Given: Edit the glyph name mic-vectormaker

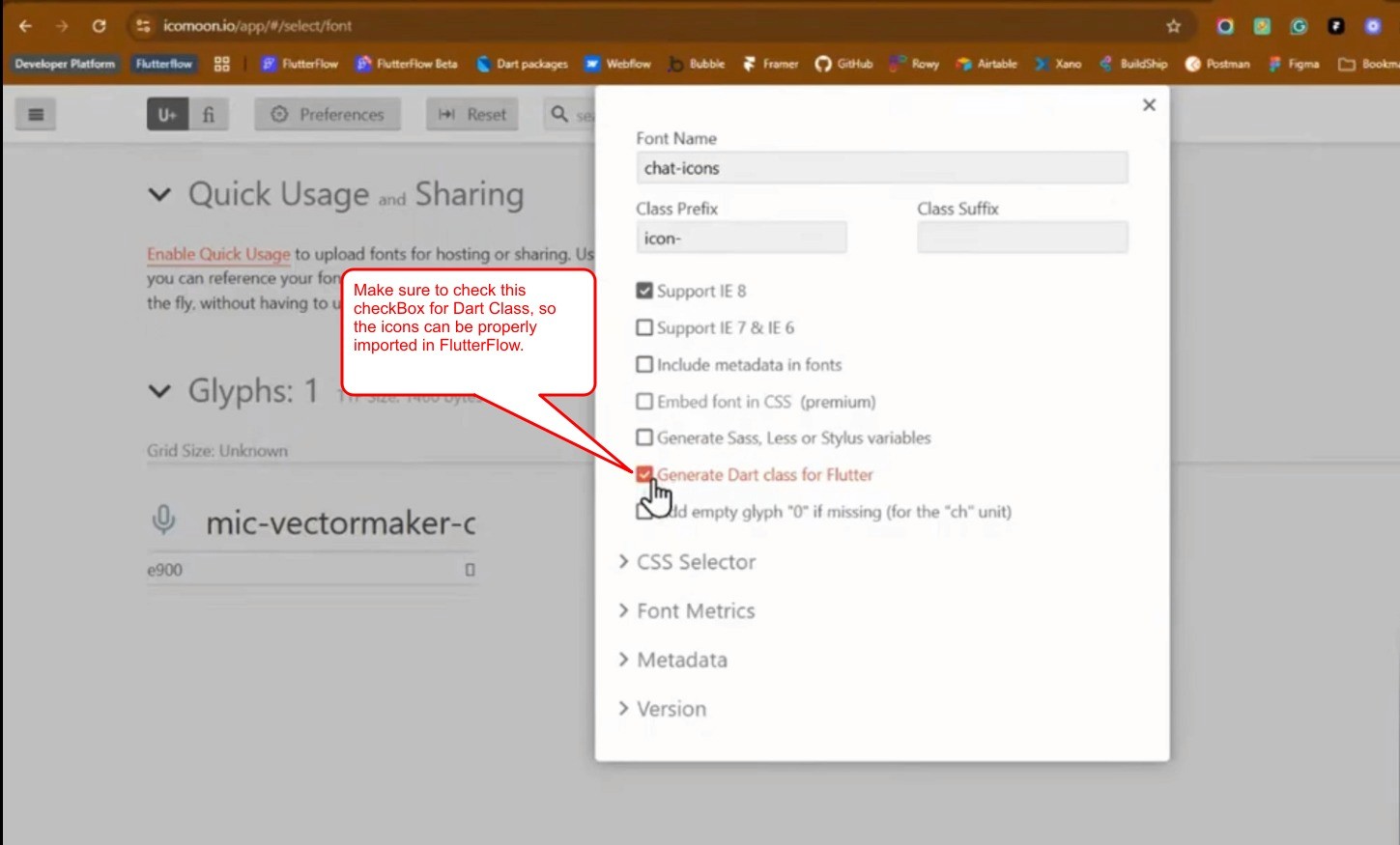Looking at the screenshot, I should click(x=340, y=523).
